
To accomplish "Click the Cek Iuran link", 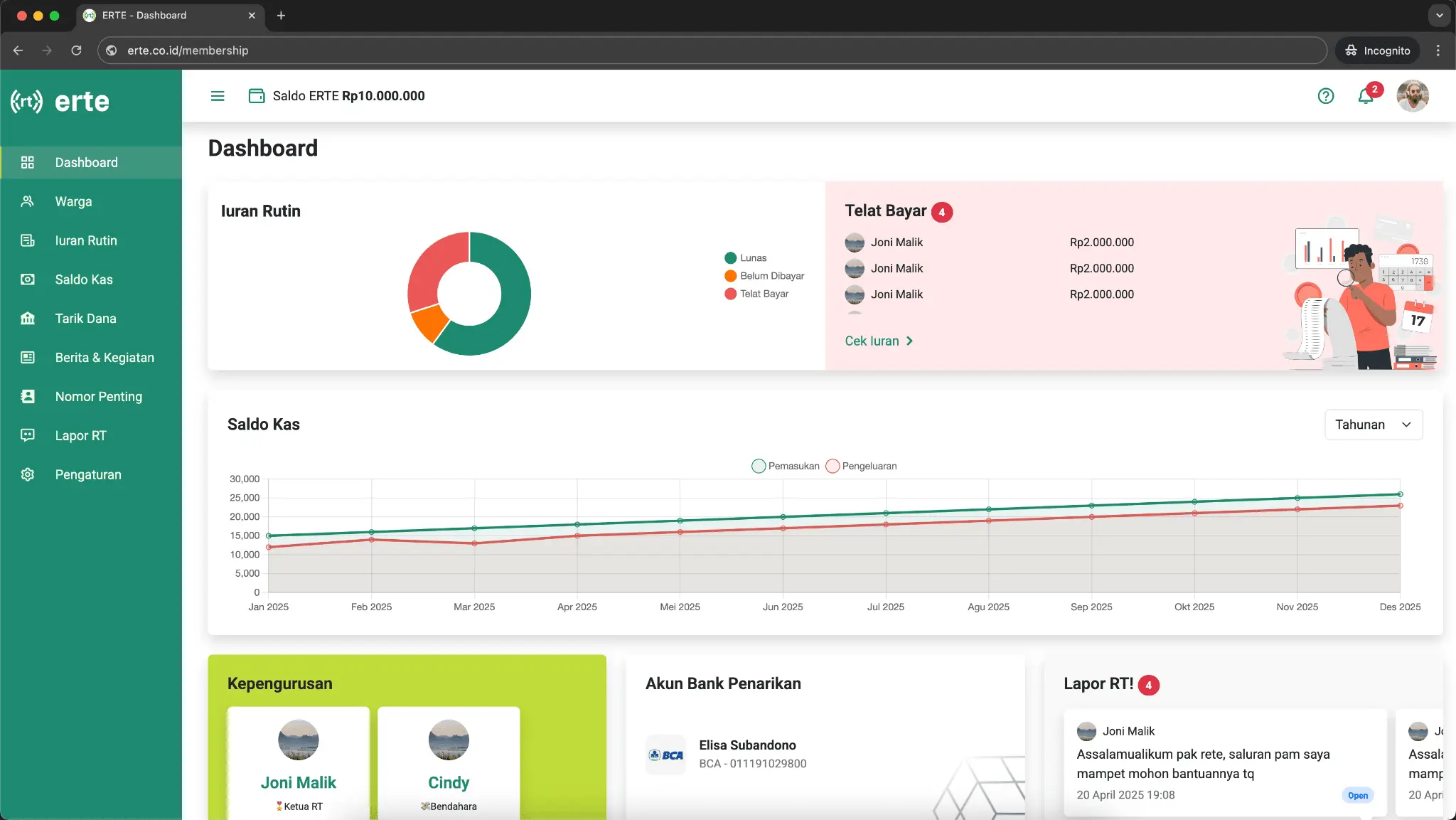I will [879, 341].
